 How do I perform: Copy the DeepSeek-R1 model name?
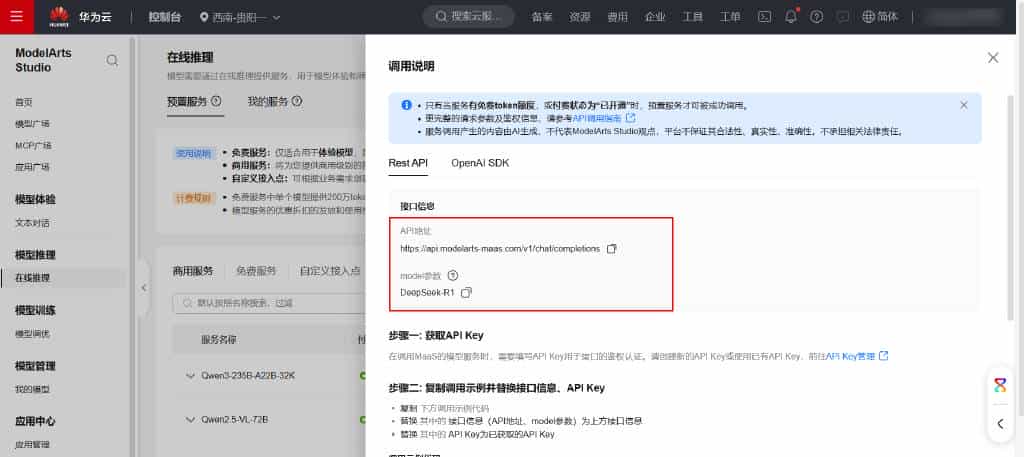click(466, 293)
